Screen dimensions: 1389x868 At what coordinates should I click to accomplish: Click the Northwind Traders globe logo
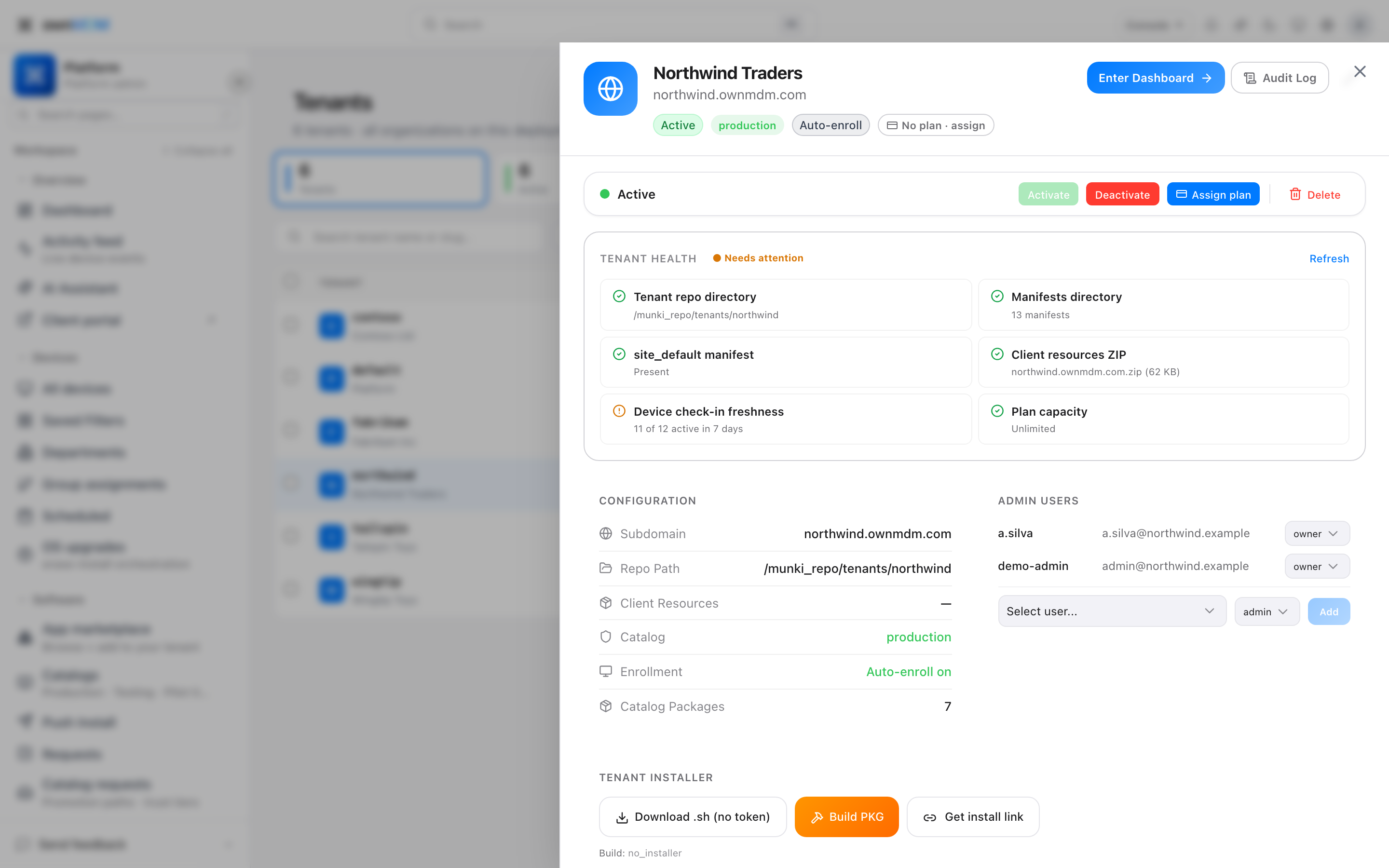click(610, 89)
